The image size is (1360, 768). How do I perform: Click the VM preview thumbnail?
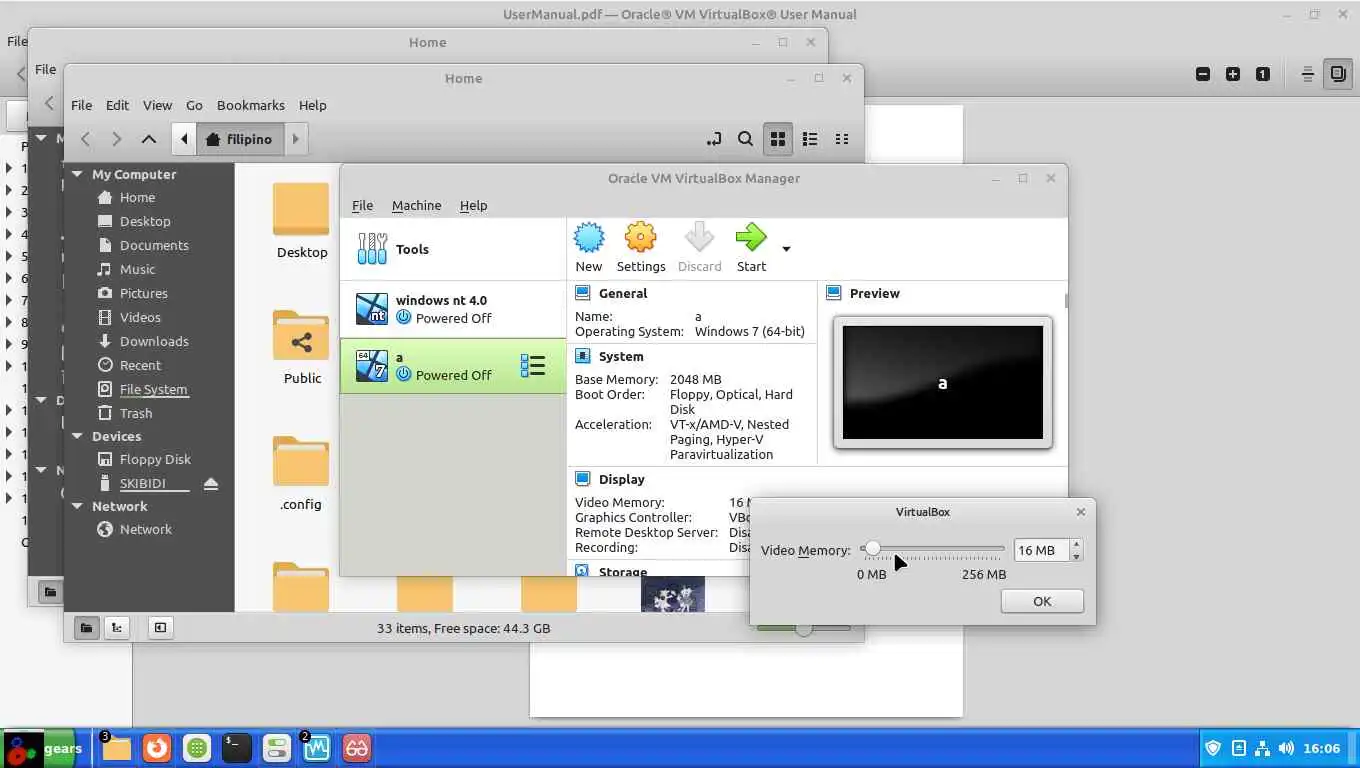coord(942,382)
